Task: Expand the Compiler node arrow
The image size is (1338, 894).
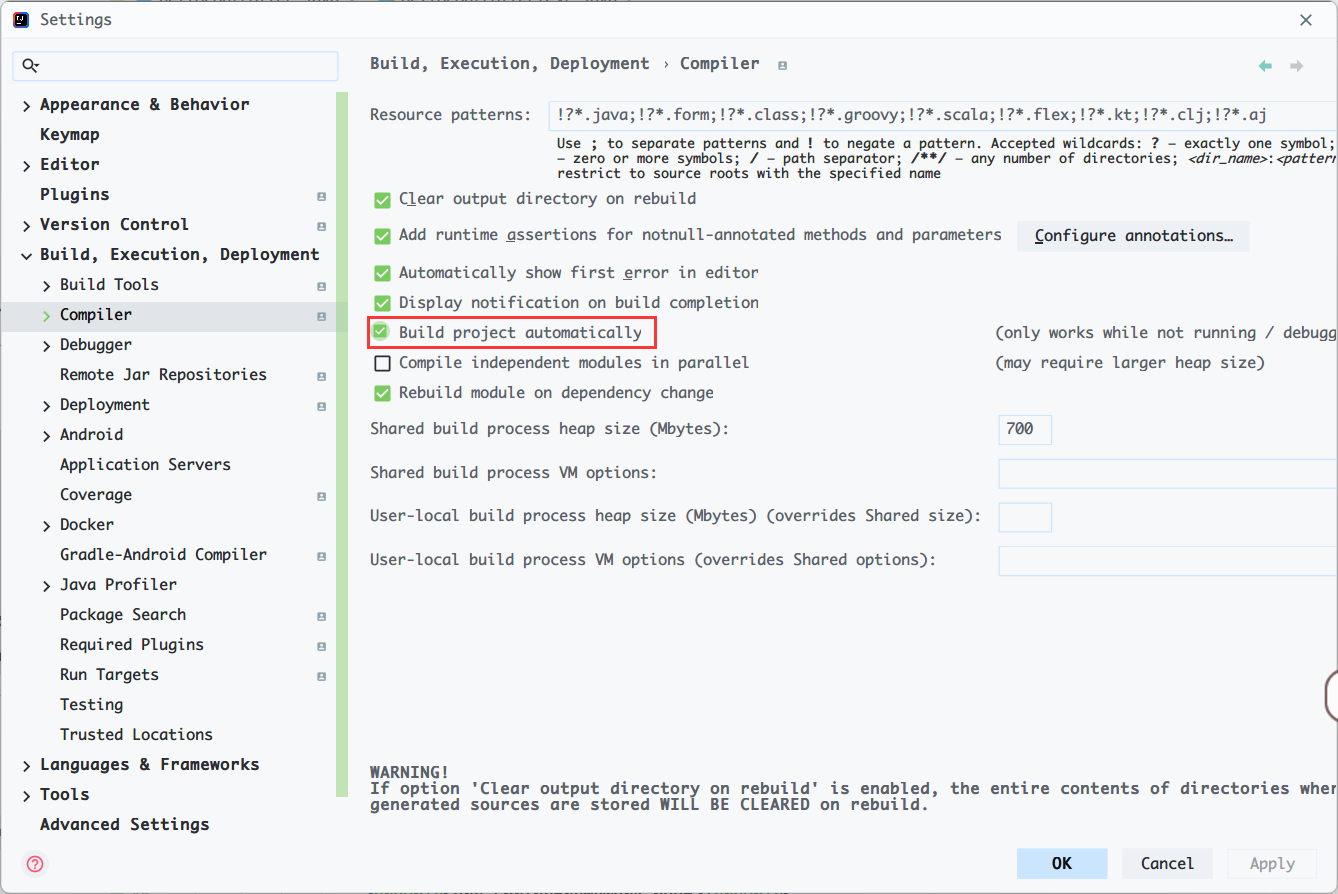Action: tap(46, 315)
